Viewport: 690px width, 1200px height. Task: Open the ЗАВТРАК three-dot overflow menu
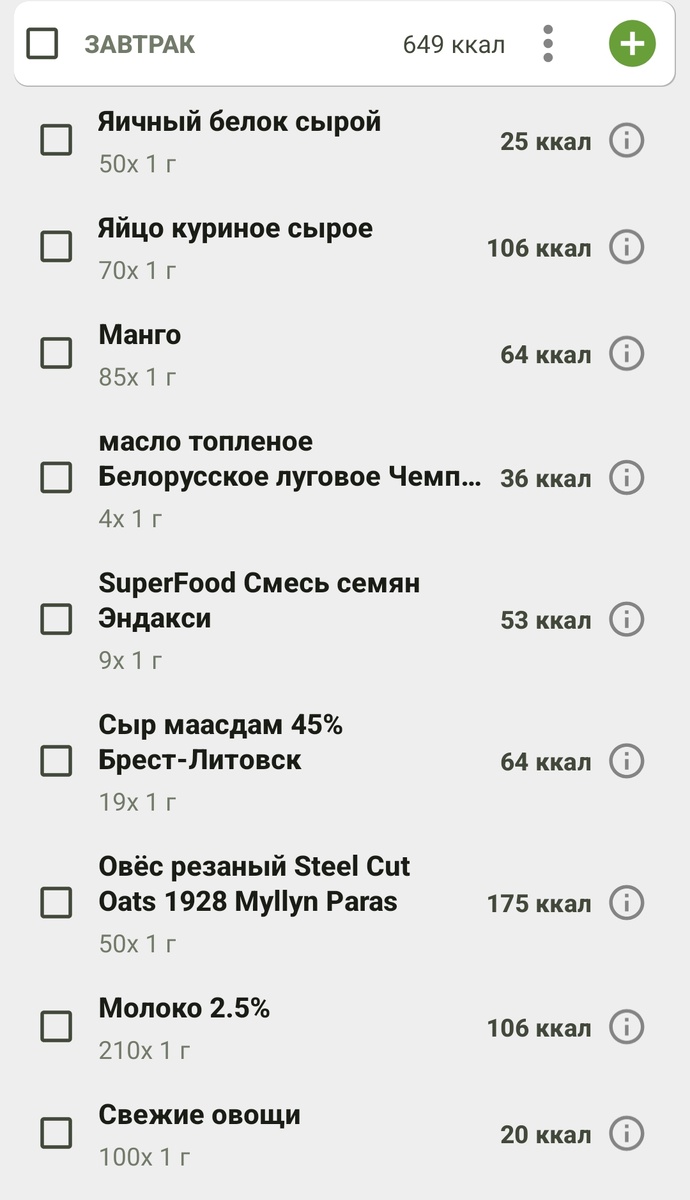[547, 44]
